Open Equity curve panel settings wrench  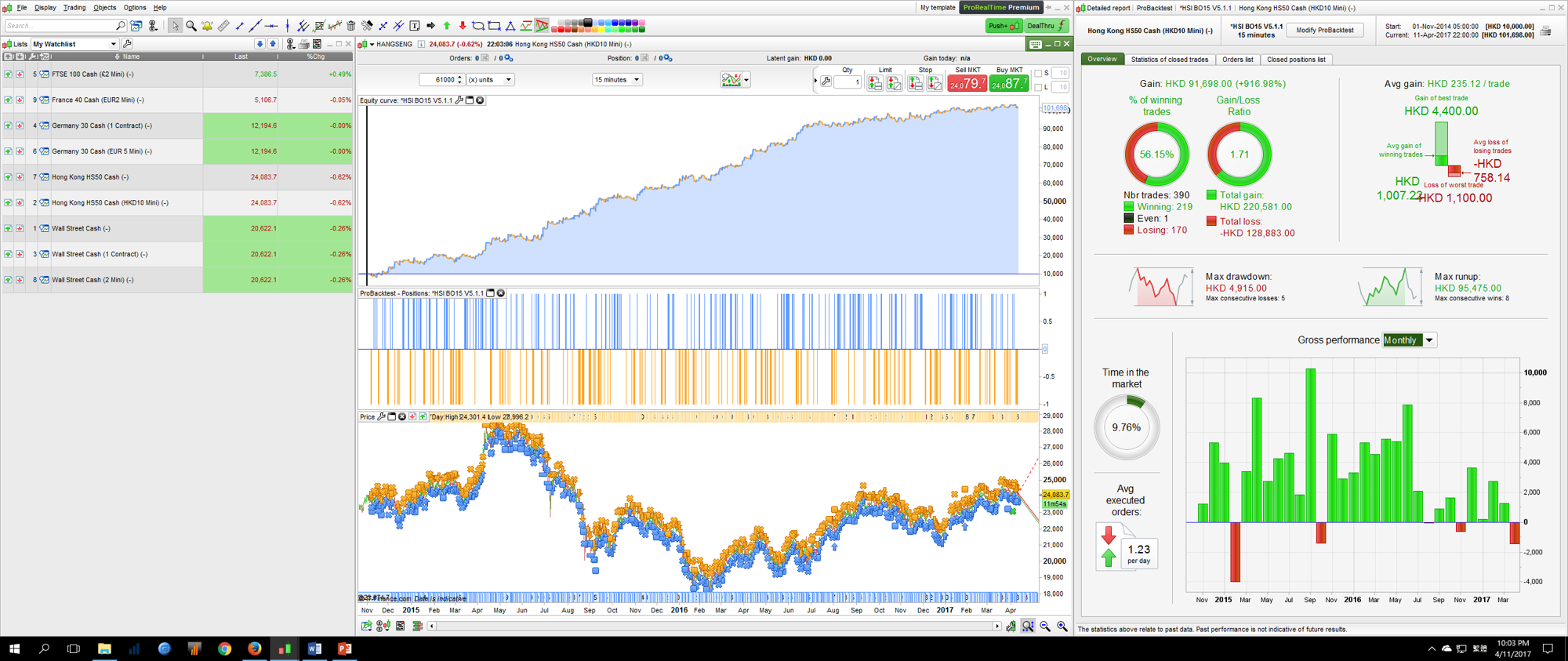point(459,100)
